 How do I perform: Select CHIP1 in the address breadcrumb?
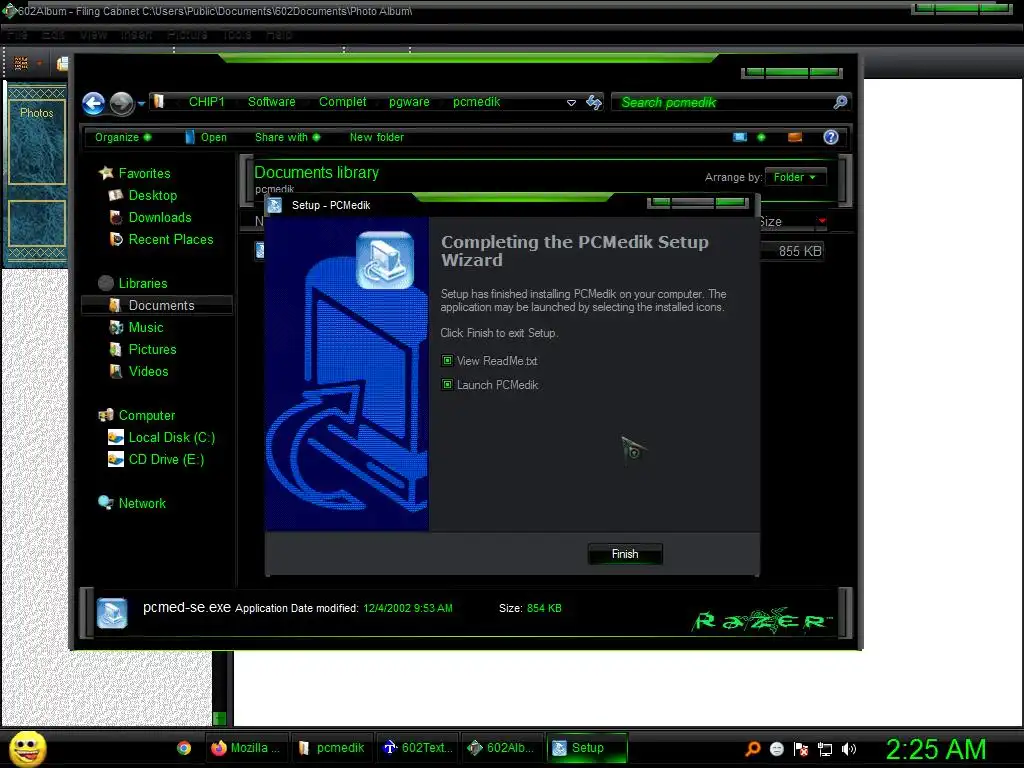pos(206,101)
